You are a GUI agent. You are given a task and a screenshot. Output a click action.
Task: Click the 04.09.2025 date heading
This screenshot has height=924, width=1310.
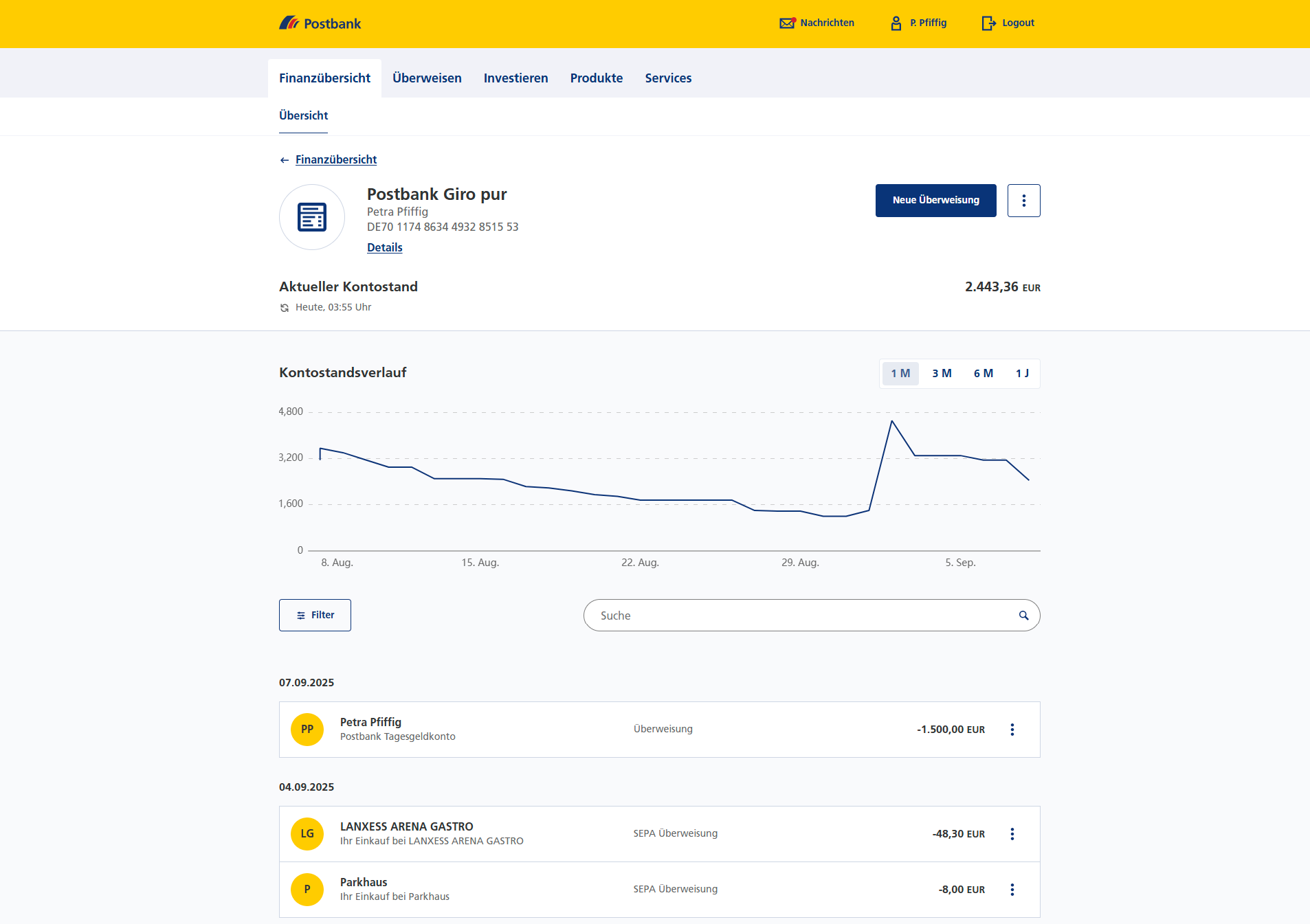point(307,787)
